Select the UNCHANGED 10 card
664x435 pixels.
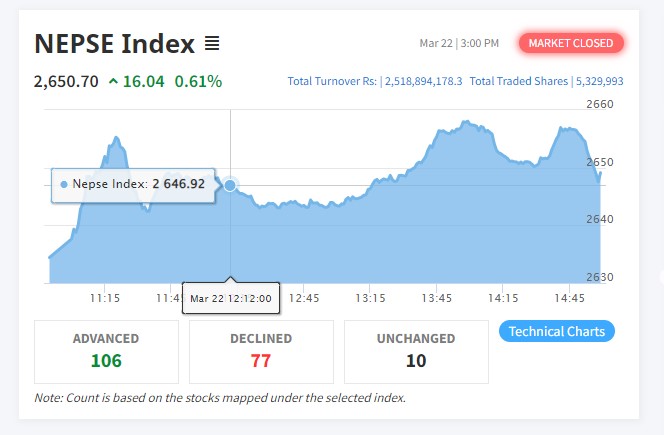click(416, 352)
